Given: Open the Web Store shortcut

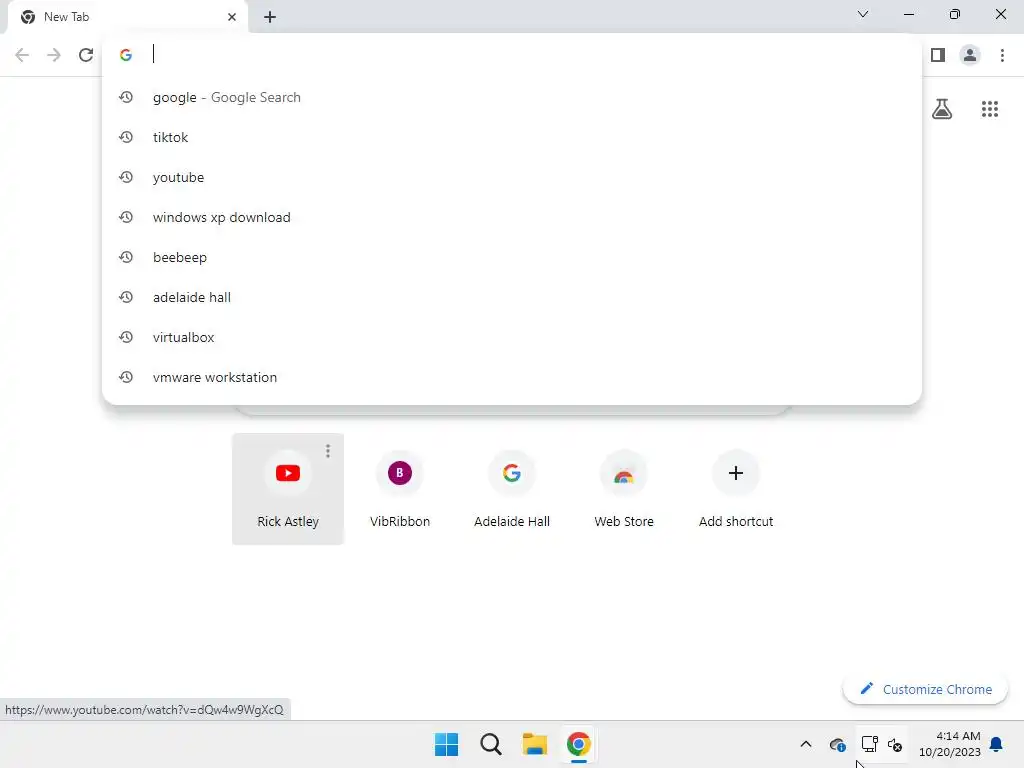Looking at the screenshot, I should coord(624,488).
